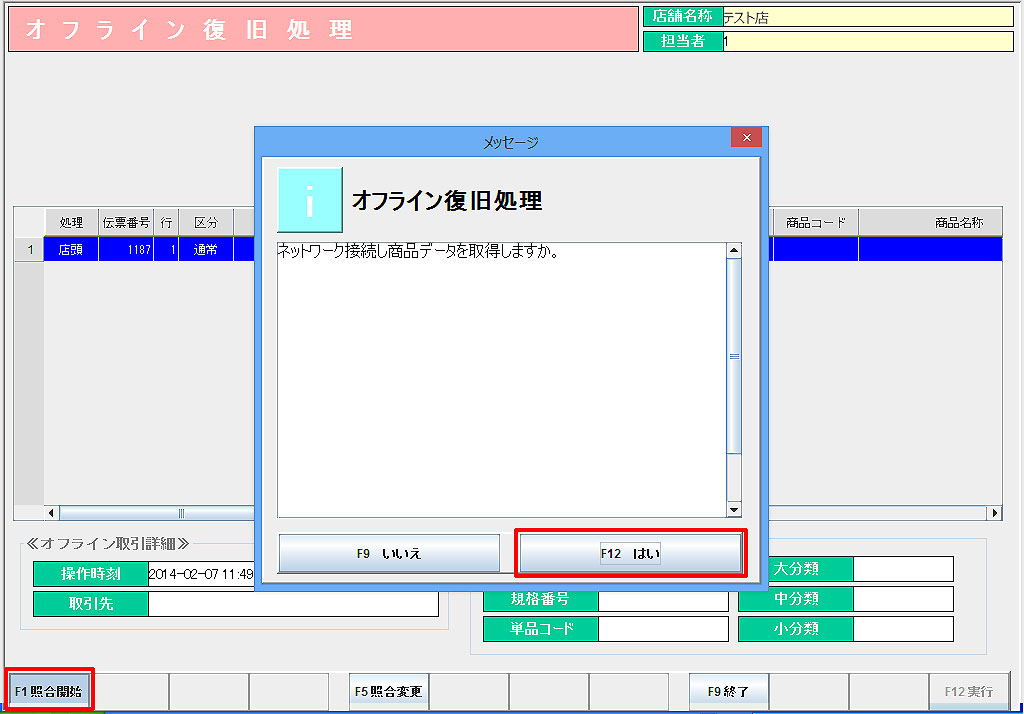This screenshot has width=1024, height=714.
Task: Confirm with the F12 はい button
Action: click(x=629, y=553)
